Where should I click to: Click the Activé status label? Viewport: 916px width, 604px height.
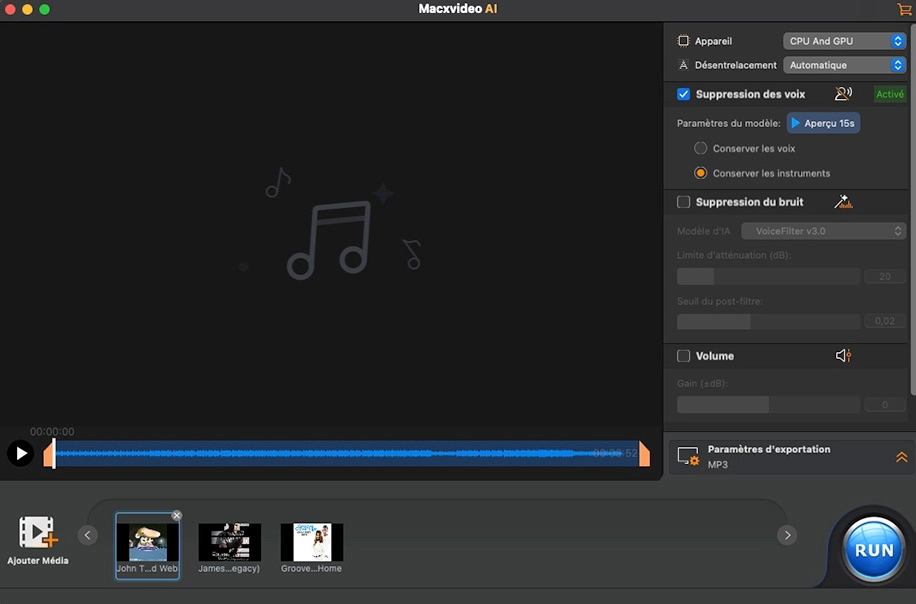pos(889,93)
